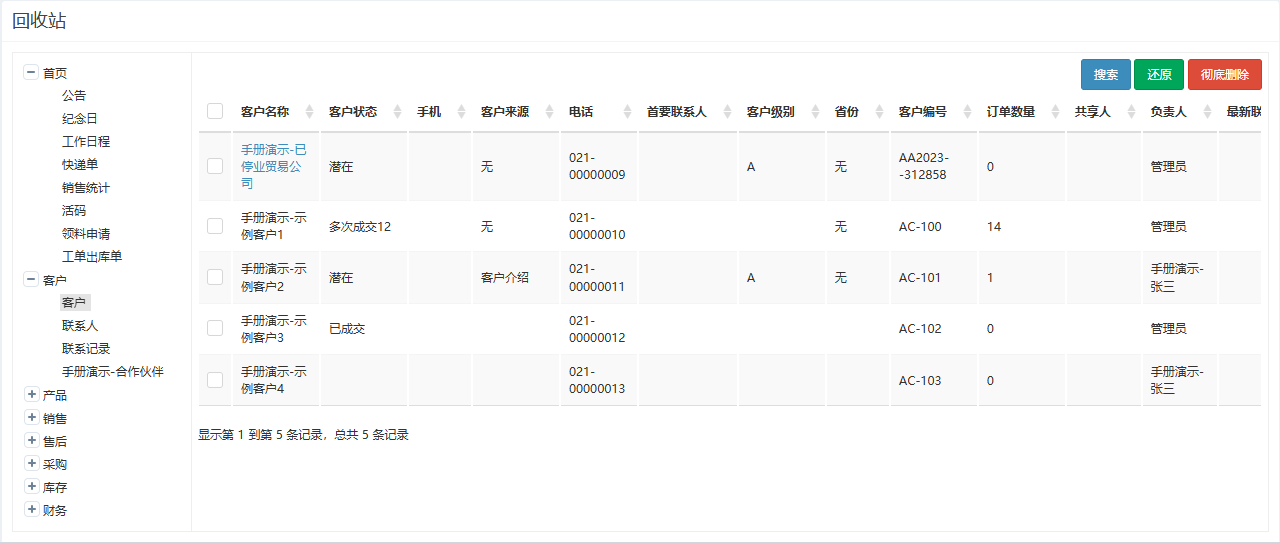The width and height of the screenshot is (1280, 543).
Task: Open 公告 in the sidebar tree
Action: [74, 95]
